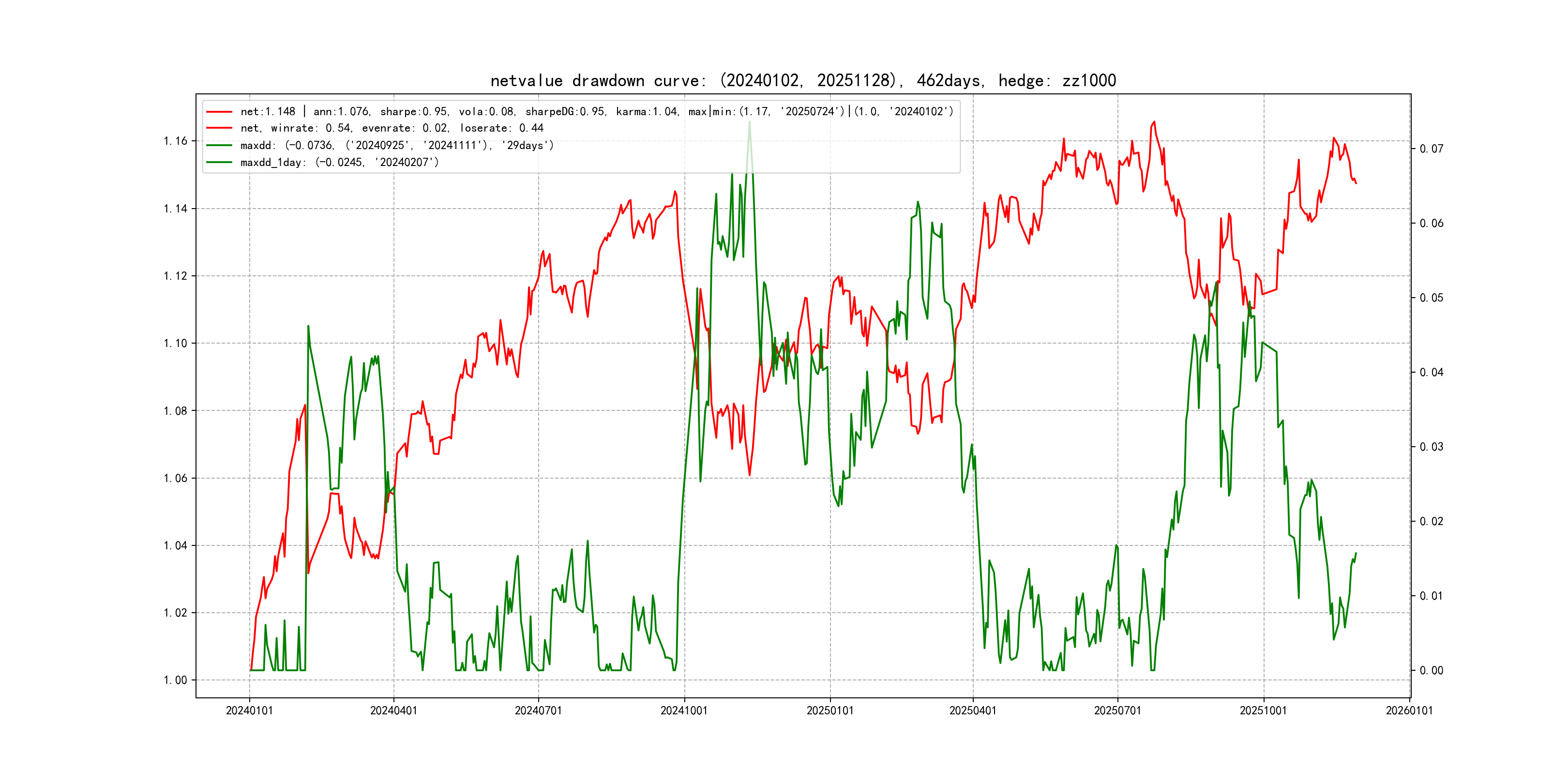Click the green swatch beside maxdd_1day legend entry
1568x784 pixels.
(219, 163)
